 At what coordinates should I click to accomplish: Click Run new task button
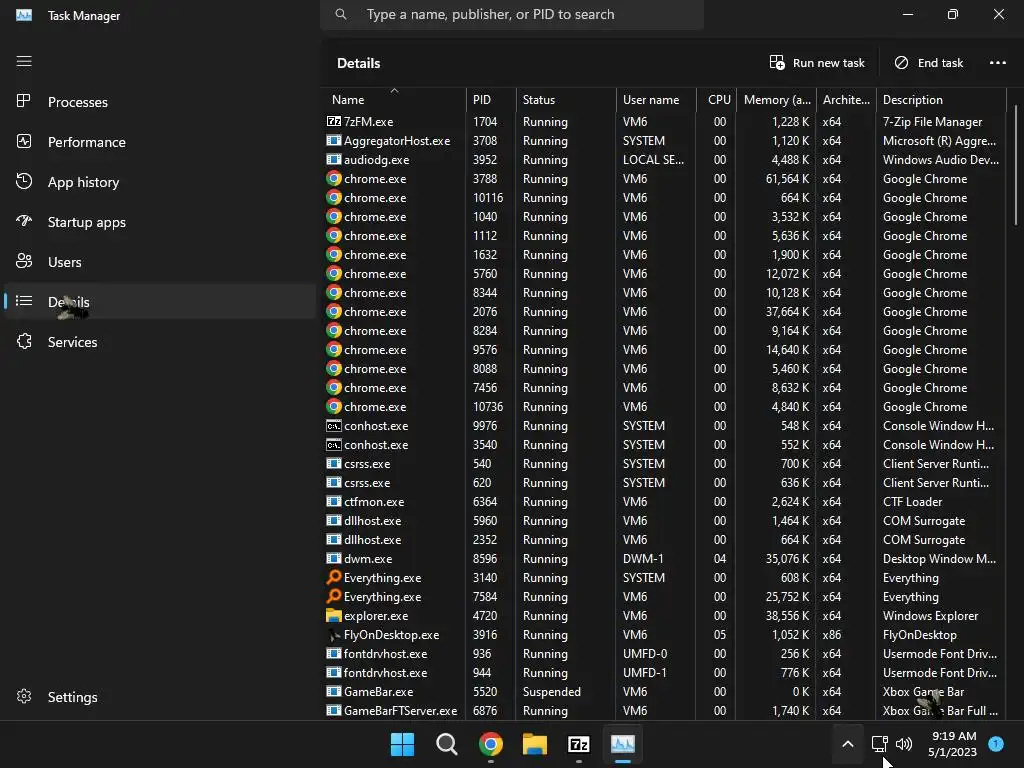[x=817, y=63]
